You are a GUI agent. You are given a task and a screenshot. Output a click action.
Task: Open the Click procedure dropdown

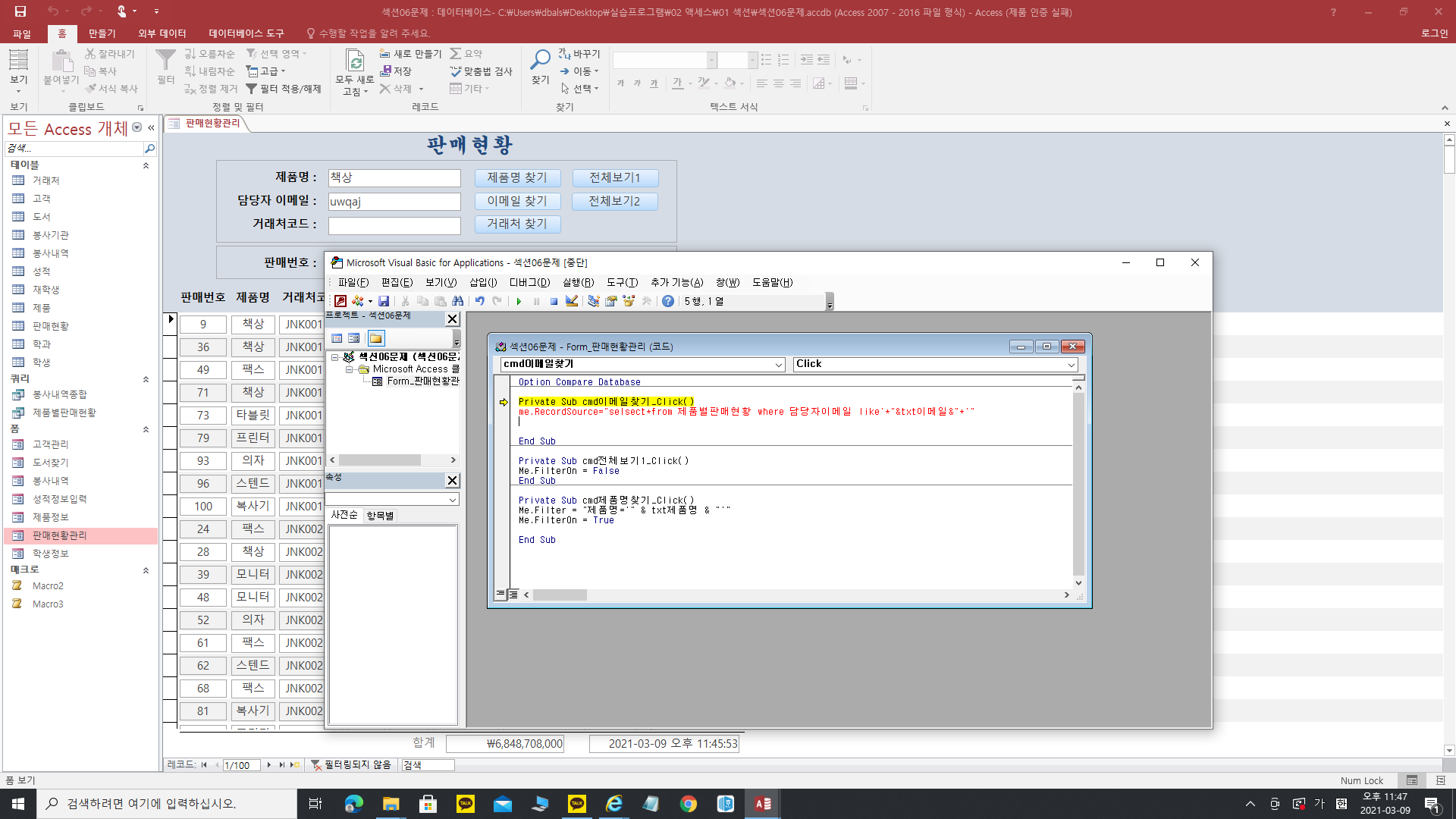tap(1071, 365)
